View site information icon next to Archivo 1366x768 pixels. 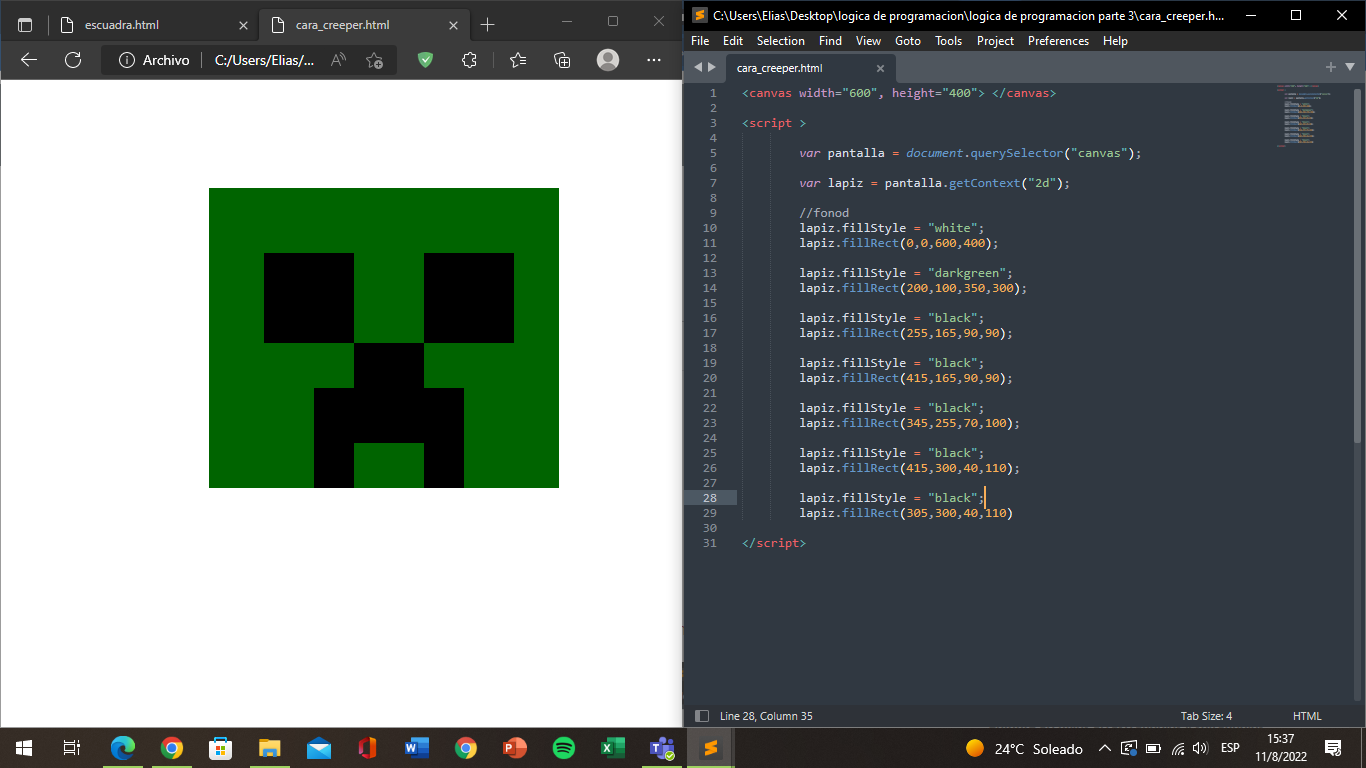(127, 60)
